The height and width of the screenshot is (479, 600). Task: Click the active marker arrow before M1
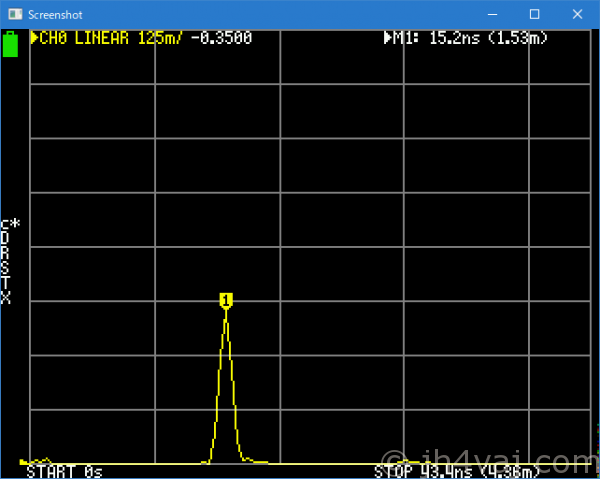pyautogui.click(x=389, y=38)
